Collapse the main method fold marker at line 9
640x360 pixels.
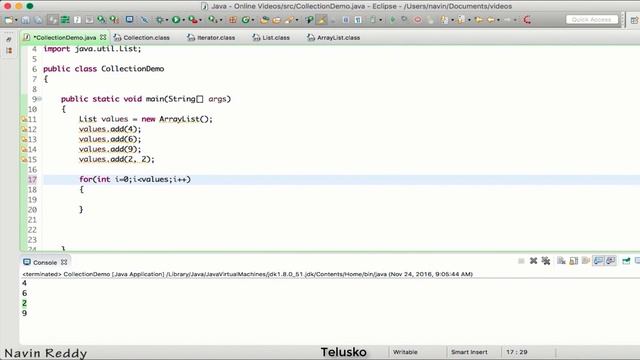click(x=40, y=99)
